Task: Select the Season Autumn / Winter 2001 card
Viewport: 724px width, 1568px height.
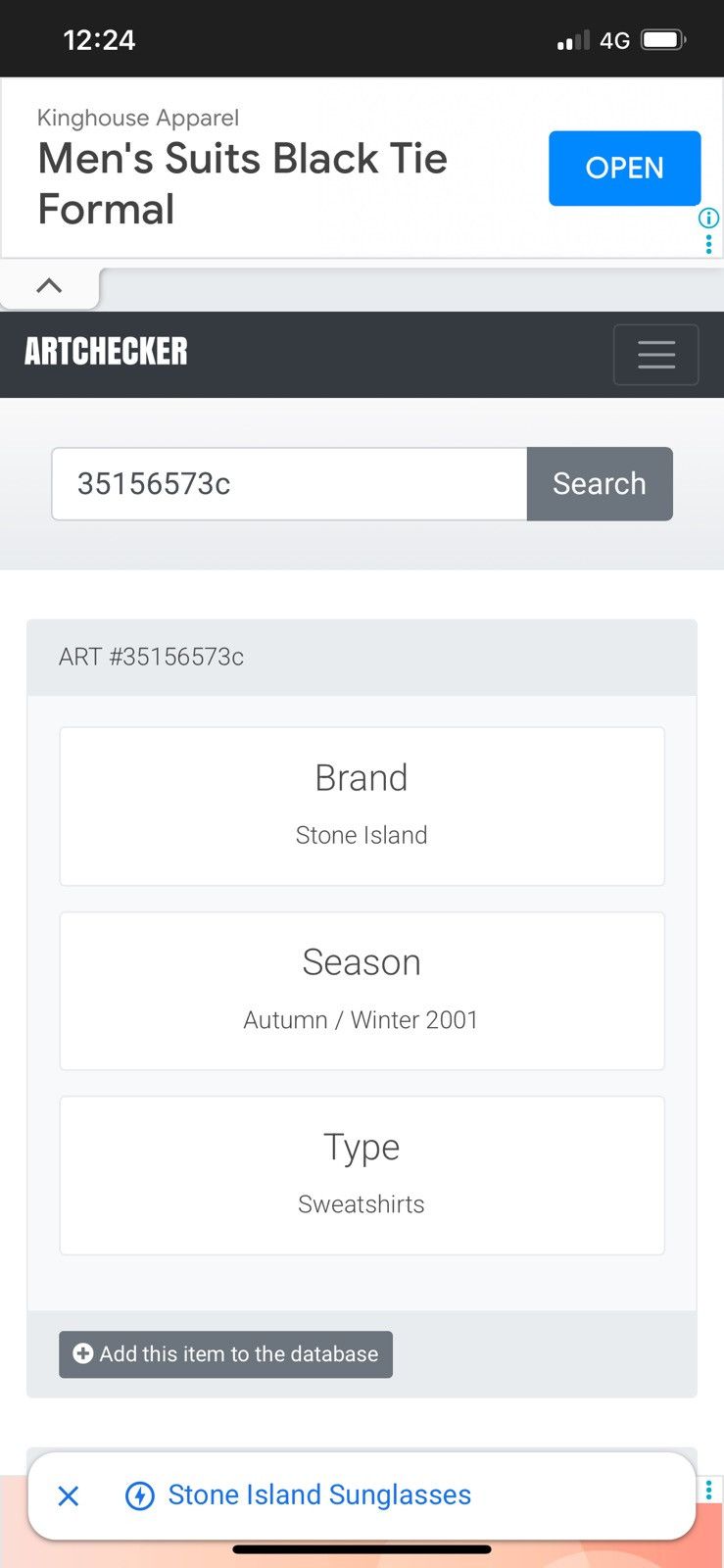Action: [362, 991]
